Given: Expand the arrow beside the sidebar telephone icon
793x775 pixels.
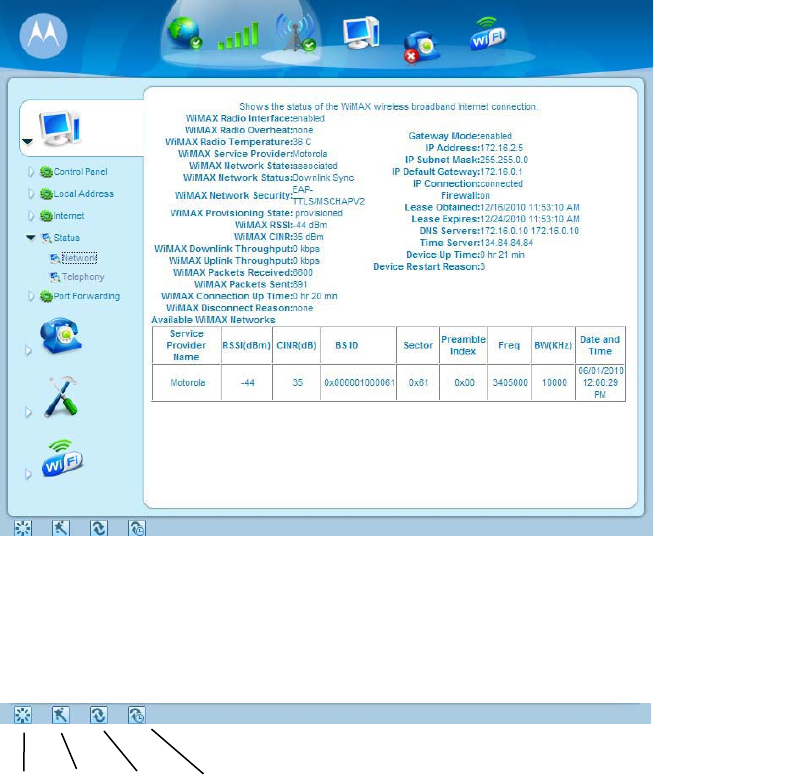Looking at the screenshot, I should (x=28, y=351).
